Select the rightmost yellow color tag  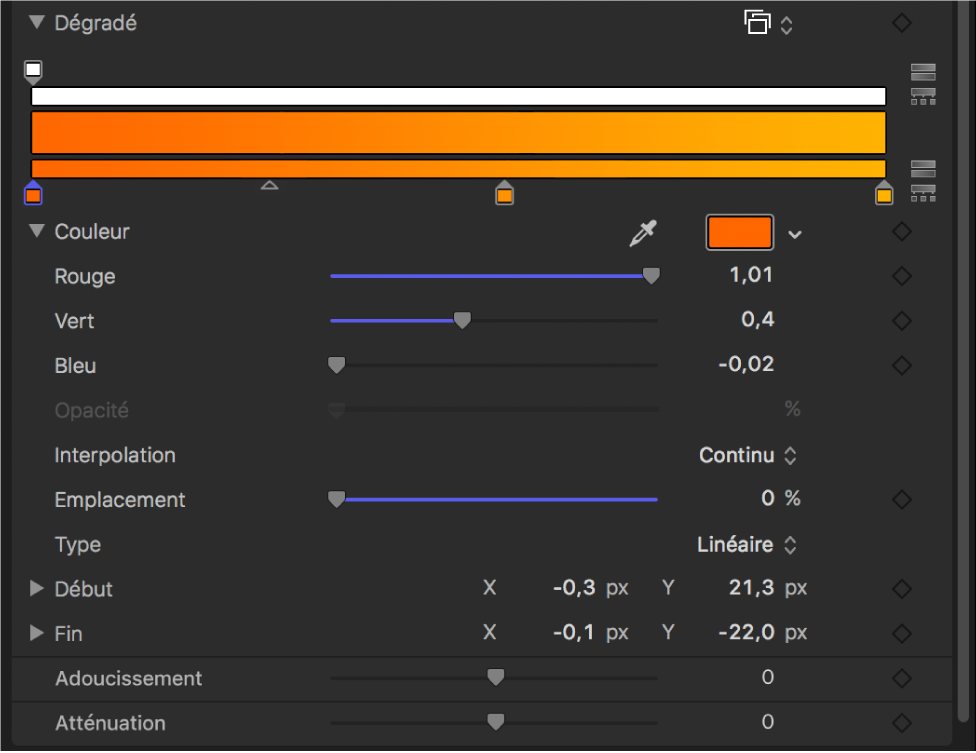pos(884,194)
